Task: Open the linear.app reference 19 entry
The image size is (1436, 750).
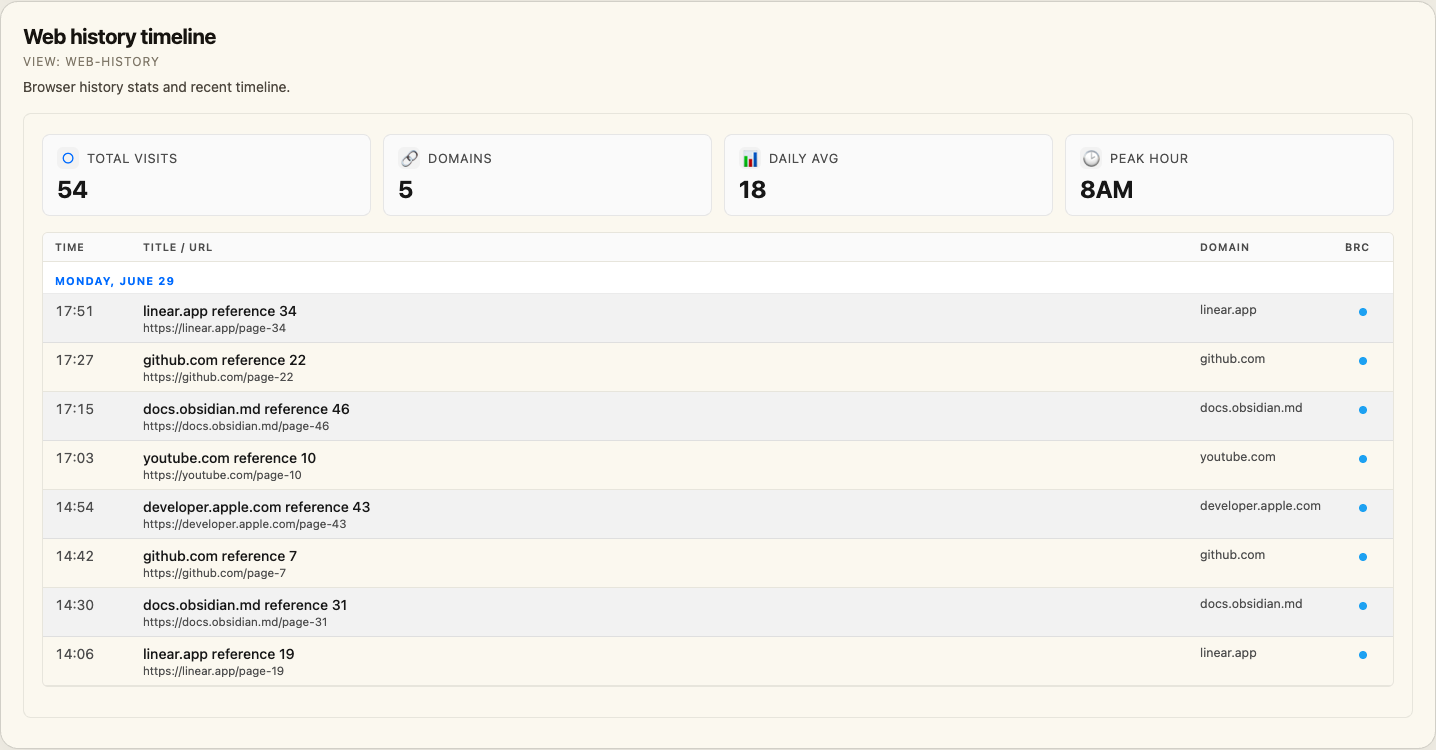Action: pos(219,654)
